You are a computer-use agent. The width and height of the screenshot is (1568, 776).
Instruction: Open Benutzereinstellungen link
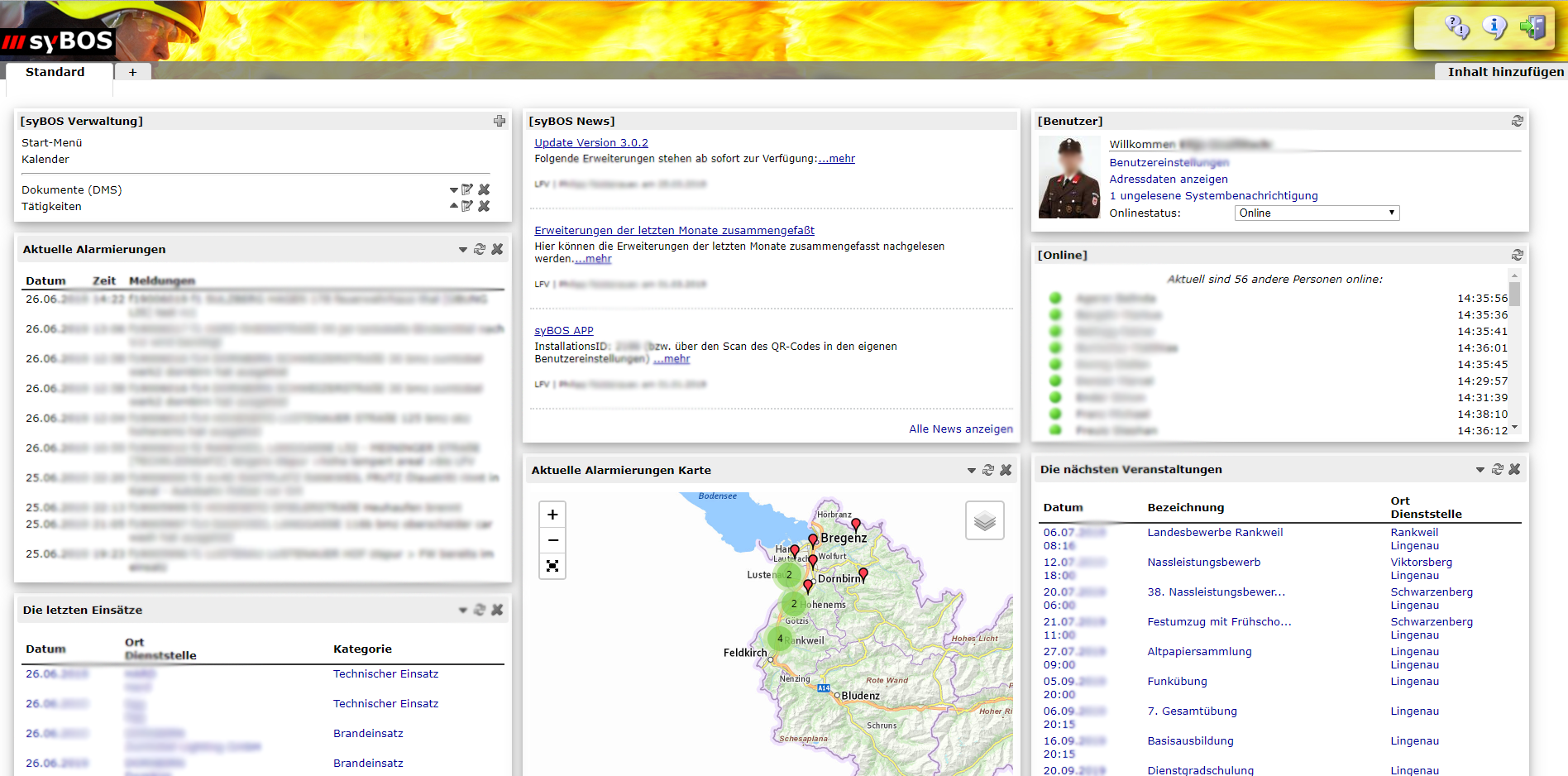(1169, 163)
